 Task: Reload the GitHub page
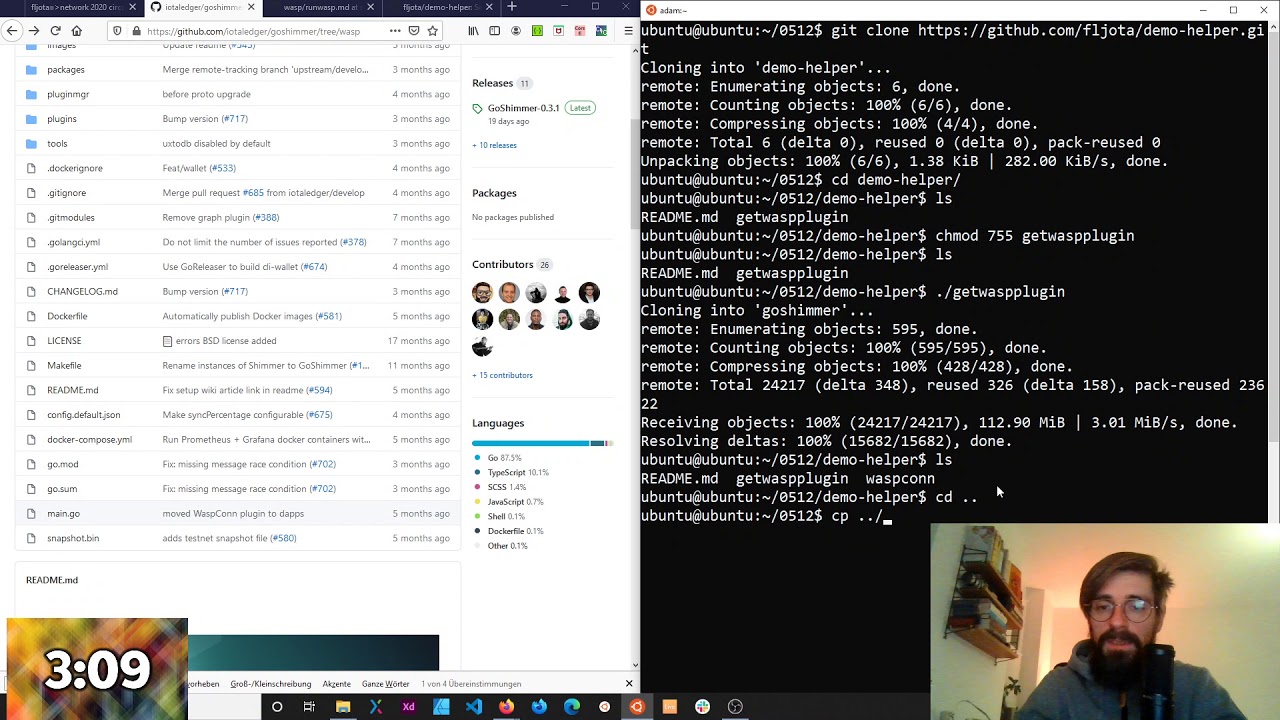click(55, 31)
